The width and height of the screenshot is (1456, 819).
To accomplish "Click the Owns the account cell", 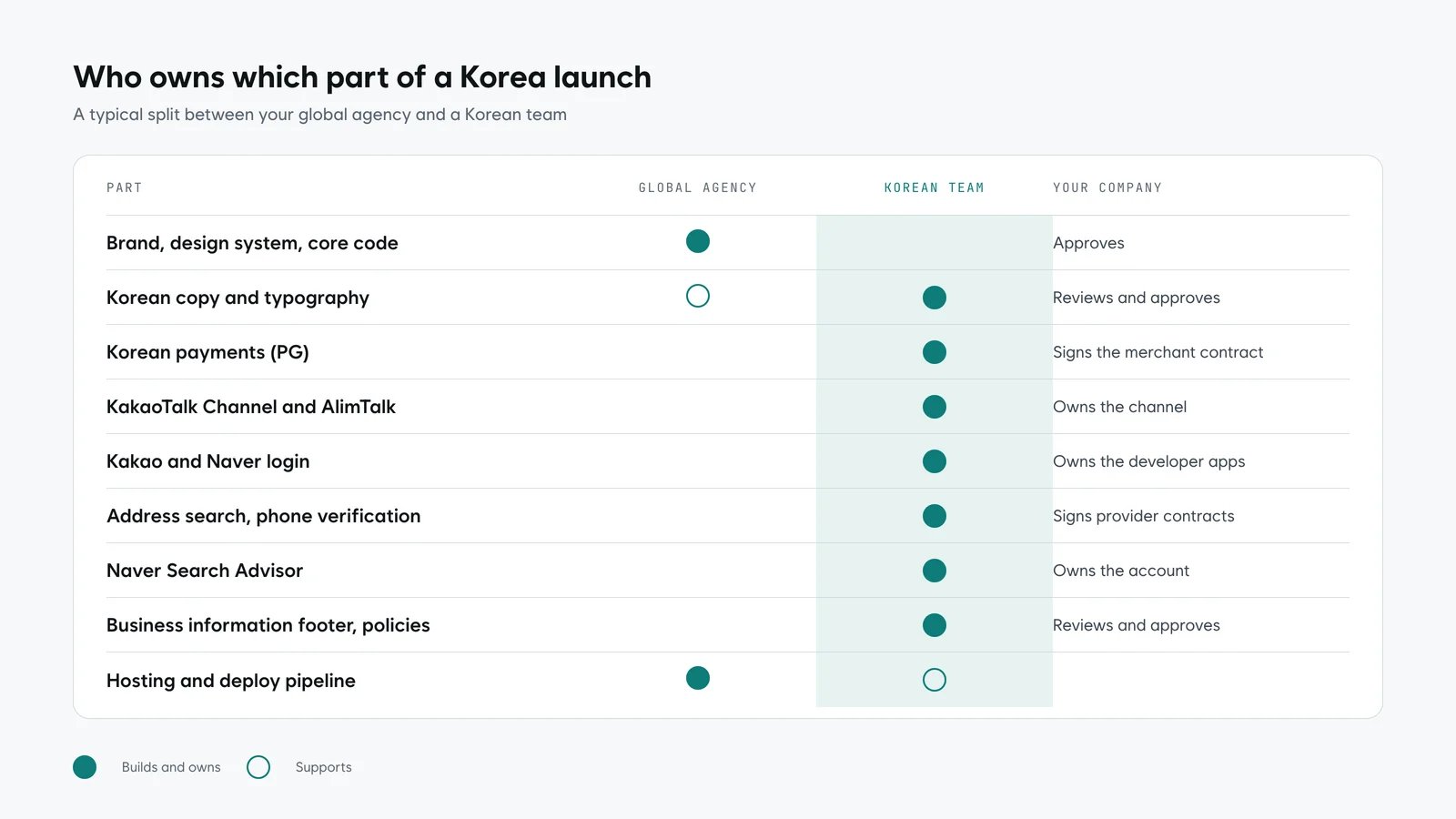I will point(1121,571).
